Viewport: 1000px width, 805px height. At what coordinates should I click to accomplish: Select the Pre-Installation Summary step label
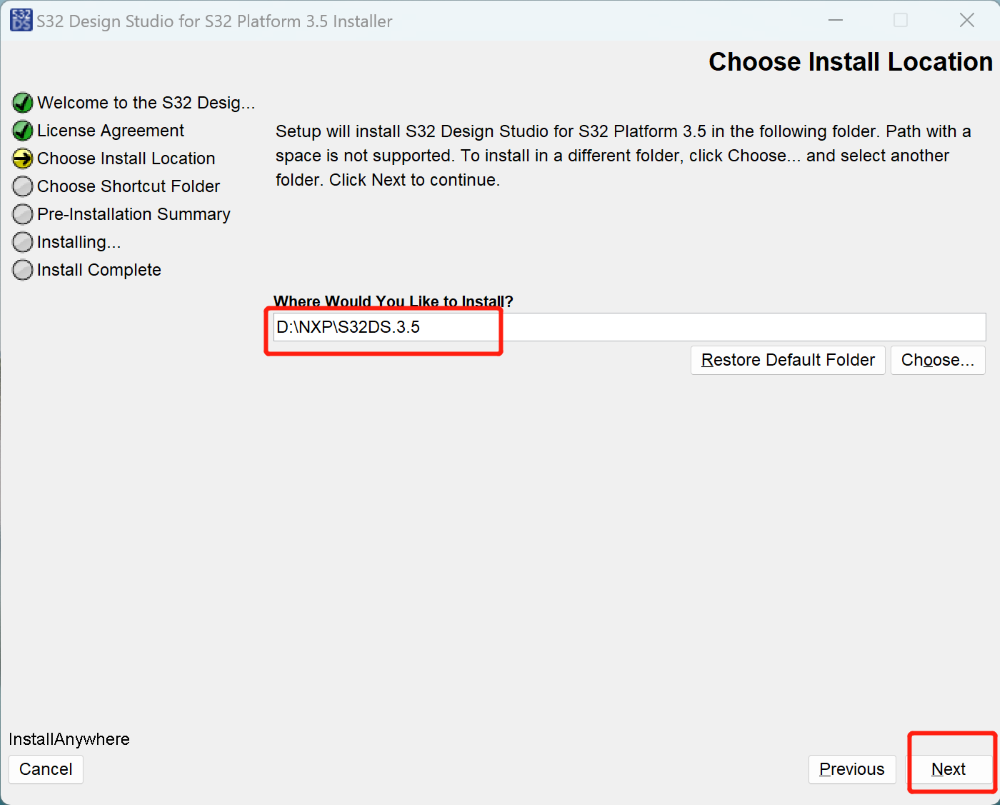click(133, 215)
